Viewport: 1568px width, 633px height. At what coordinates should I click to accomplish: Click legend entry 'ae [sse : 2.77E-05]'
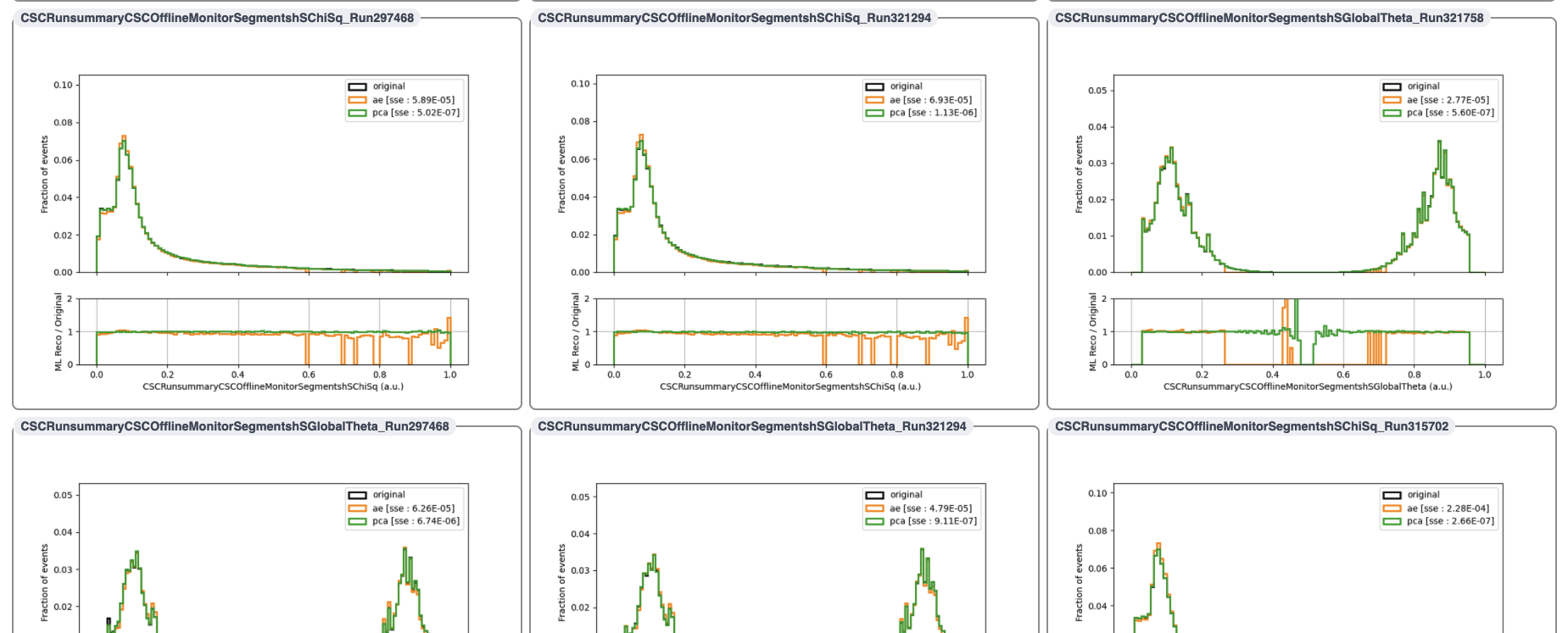click(x=1448, y=100)
